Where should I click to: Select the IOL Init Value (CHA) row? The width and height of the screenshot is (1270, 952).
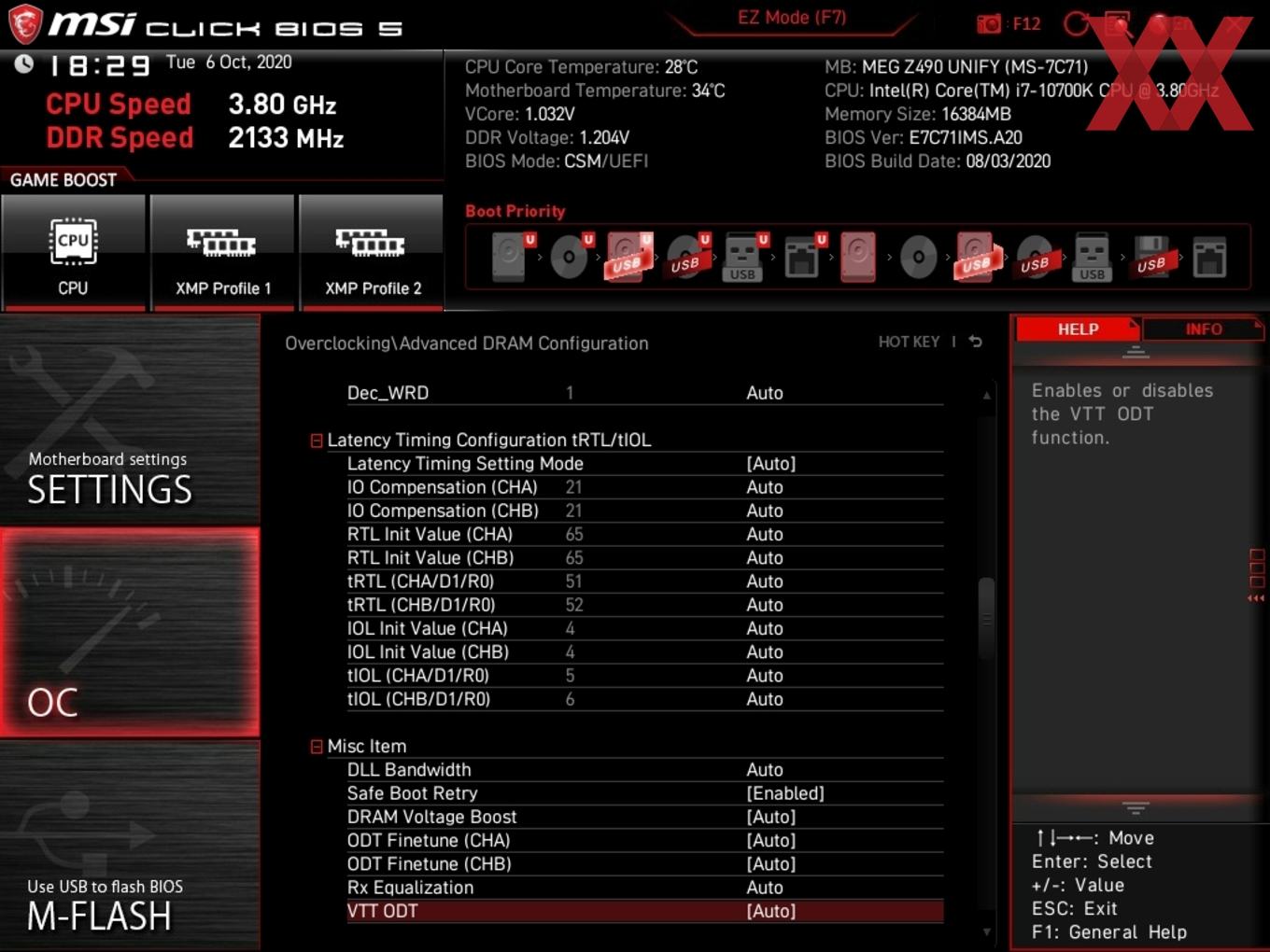(x=644, y=628)
